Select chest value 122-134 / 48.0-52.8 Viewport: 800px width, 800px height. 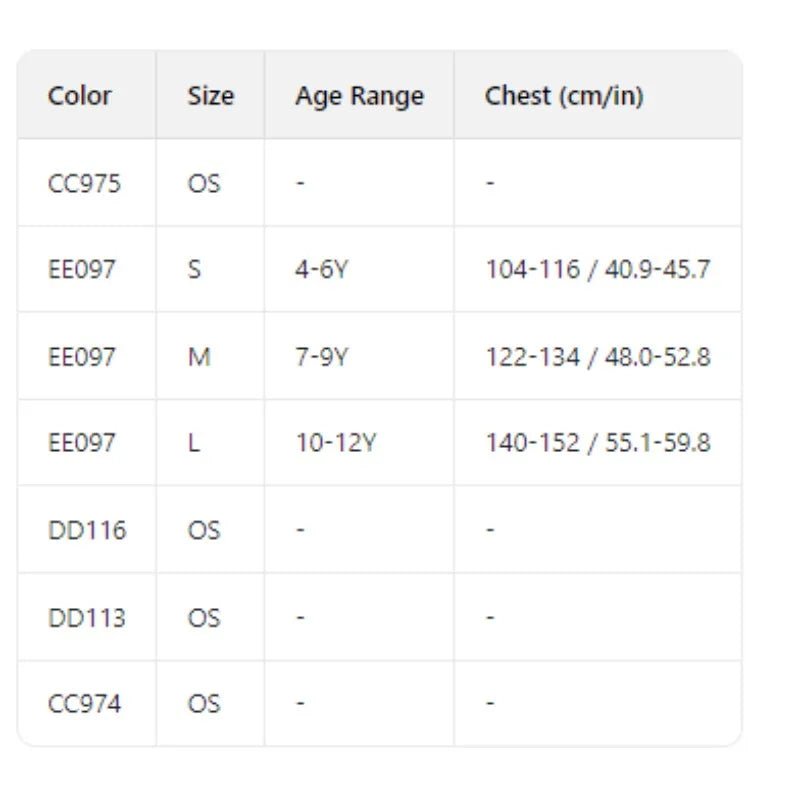598,357
